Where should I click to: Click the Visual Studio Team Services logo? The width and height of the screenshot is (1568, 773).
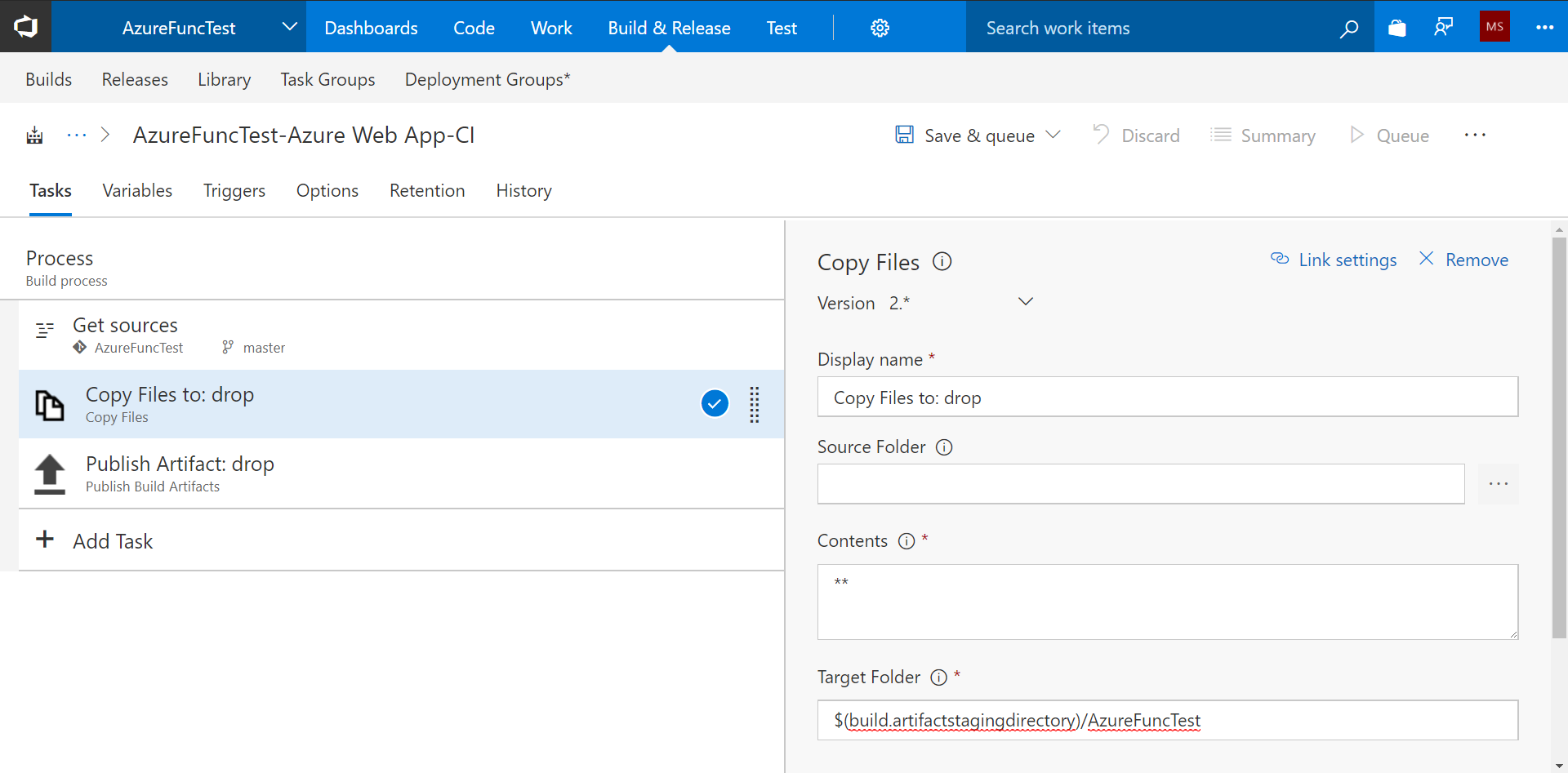click(x=25, y=27)
